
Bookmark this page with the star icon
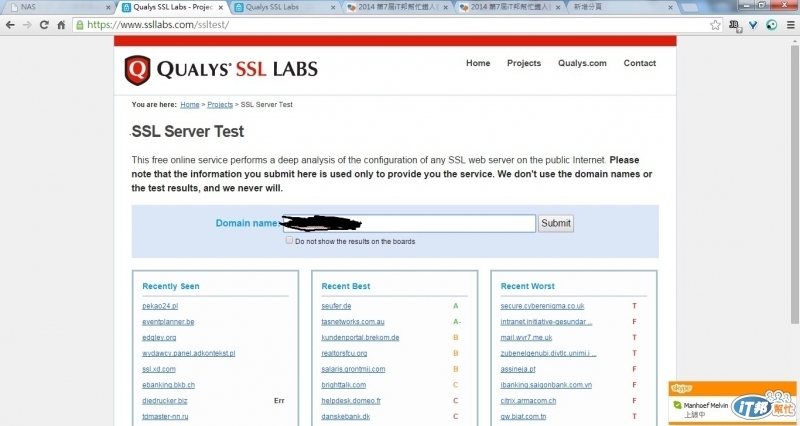click(x=715, y=24)
